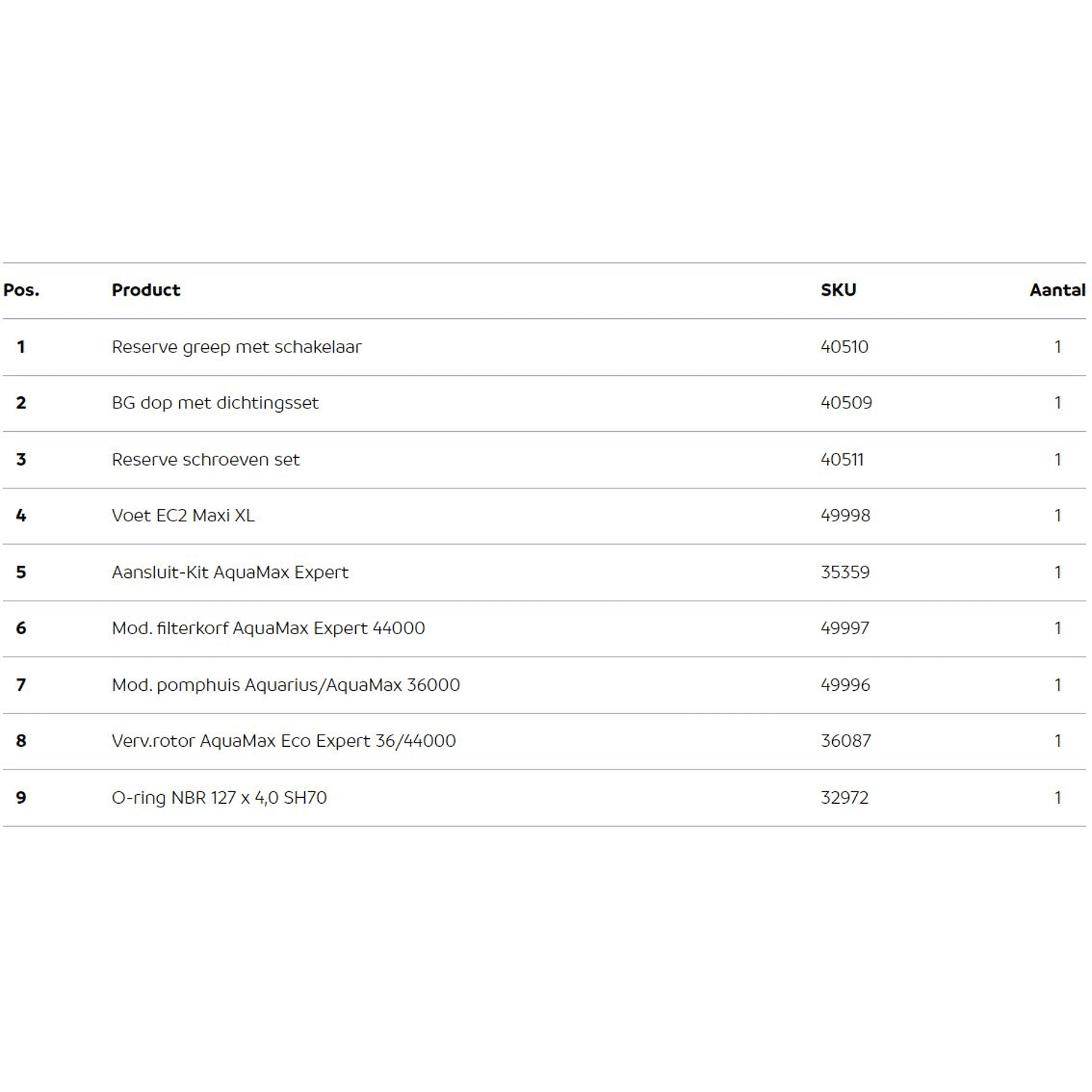This screenshot has width=1092, height=1092.
Task: Select Mod. filterkorf AquaMax Expert 44000
Action: (268, 628)
